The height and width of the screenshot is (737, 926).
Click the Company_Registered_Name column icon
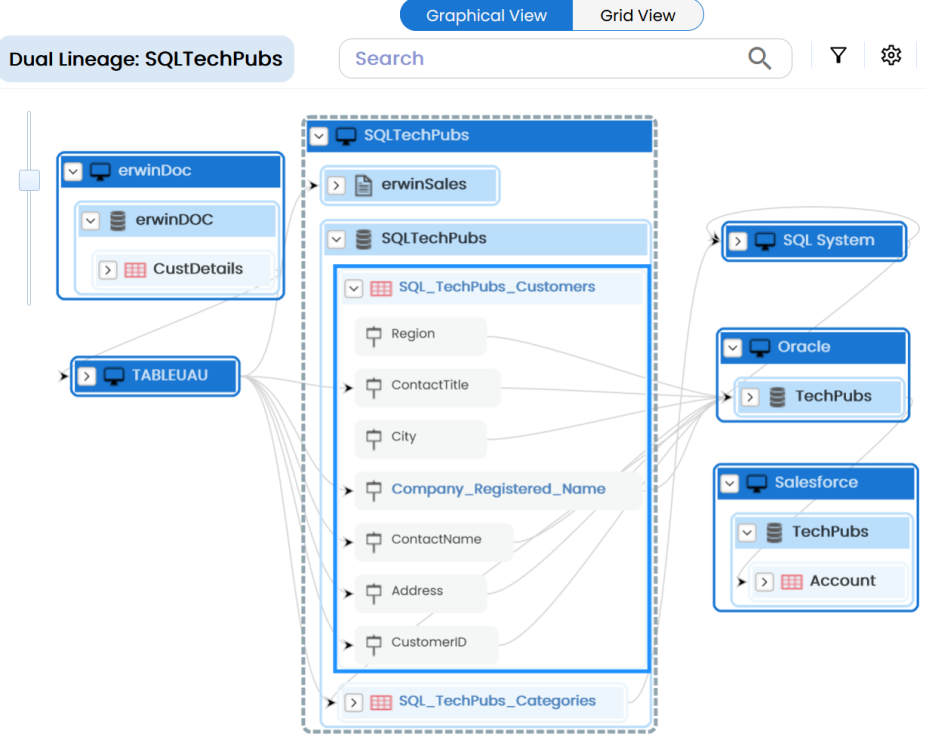coord(373,490)
